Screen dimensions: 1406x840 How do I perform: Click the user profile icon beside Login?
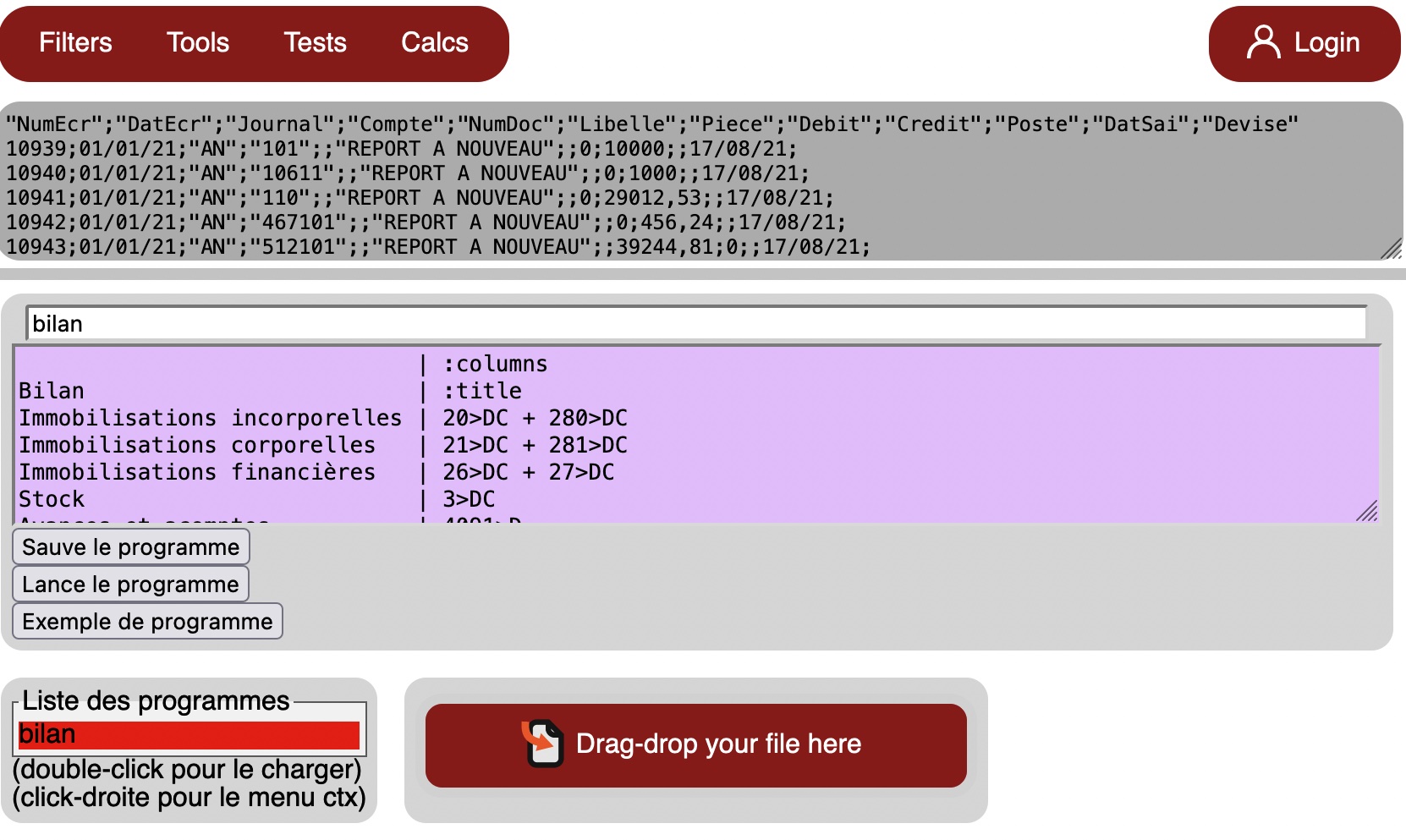(1263, 42)
